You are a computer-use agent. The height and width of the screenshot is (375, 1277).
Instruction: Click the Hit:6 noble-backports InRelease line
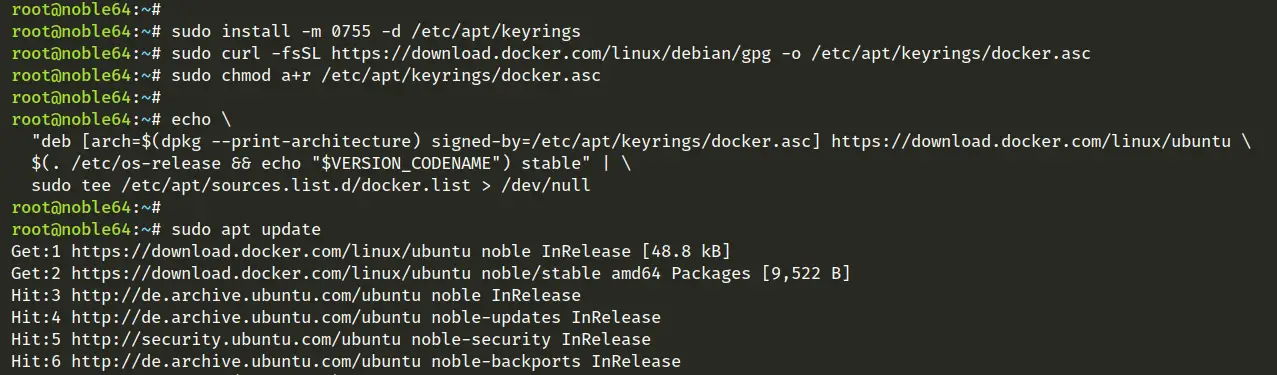346,361
